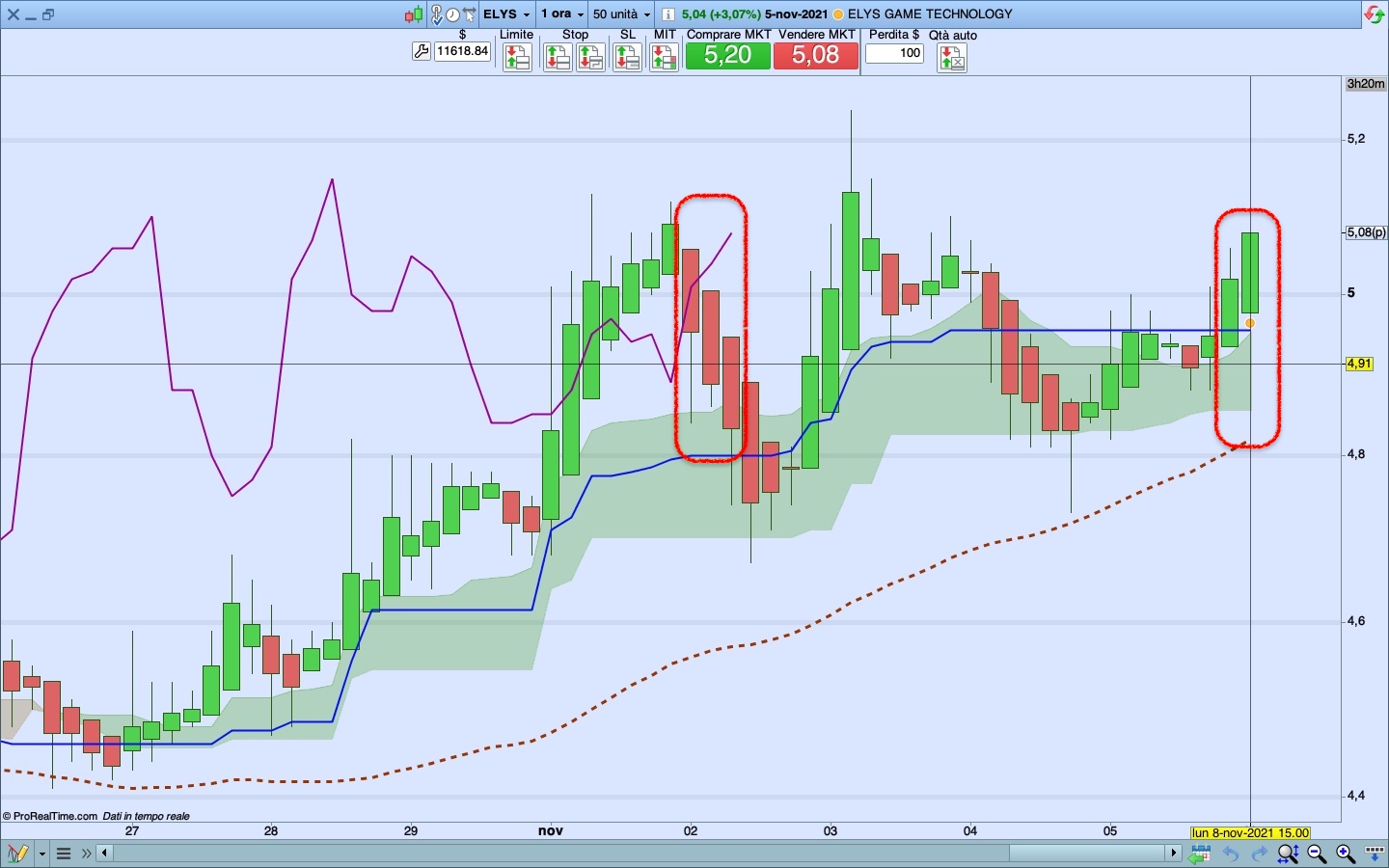Change the '1 ora' timeframe dropdown
The width and height of the screenshot is (1389, 868).
(562, 14)
